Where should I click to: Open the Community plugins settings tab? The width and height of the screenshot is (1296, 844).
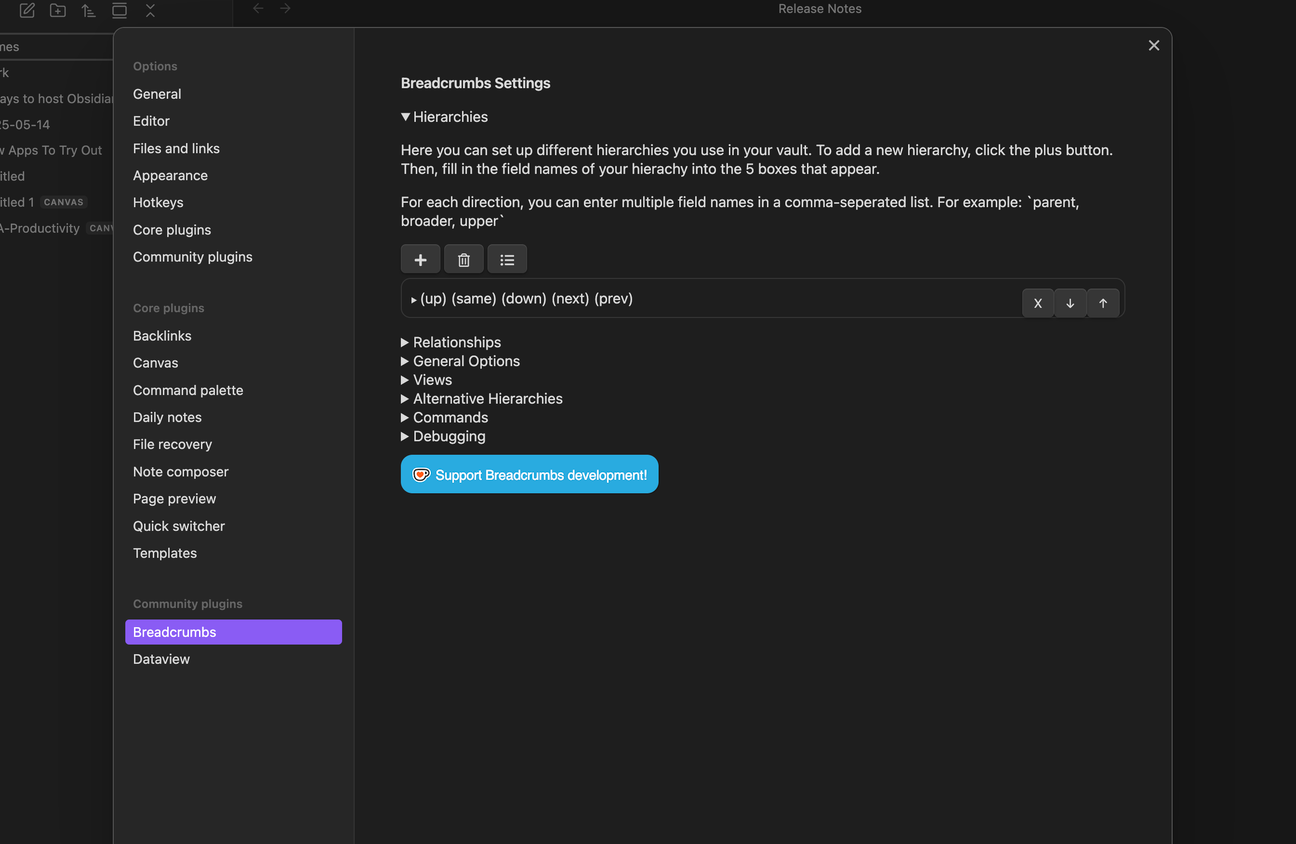[x=192, y=257]
